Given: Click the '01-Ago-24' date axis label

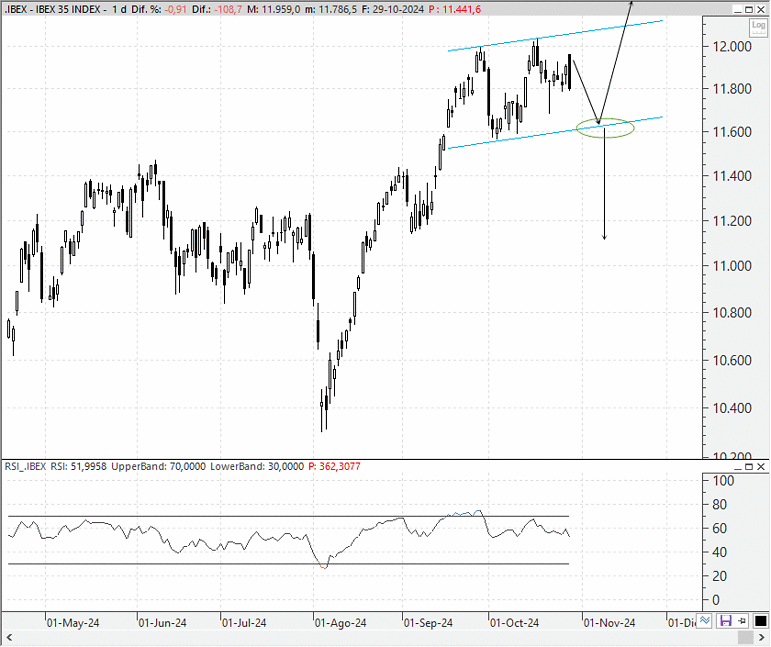Looking at the screenshot, I should coord(340,623).
